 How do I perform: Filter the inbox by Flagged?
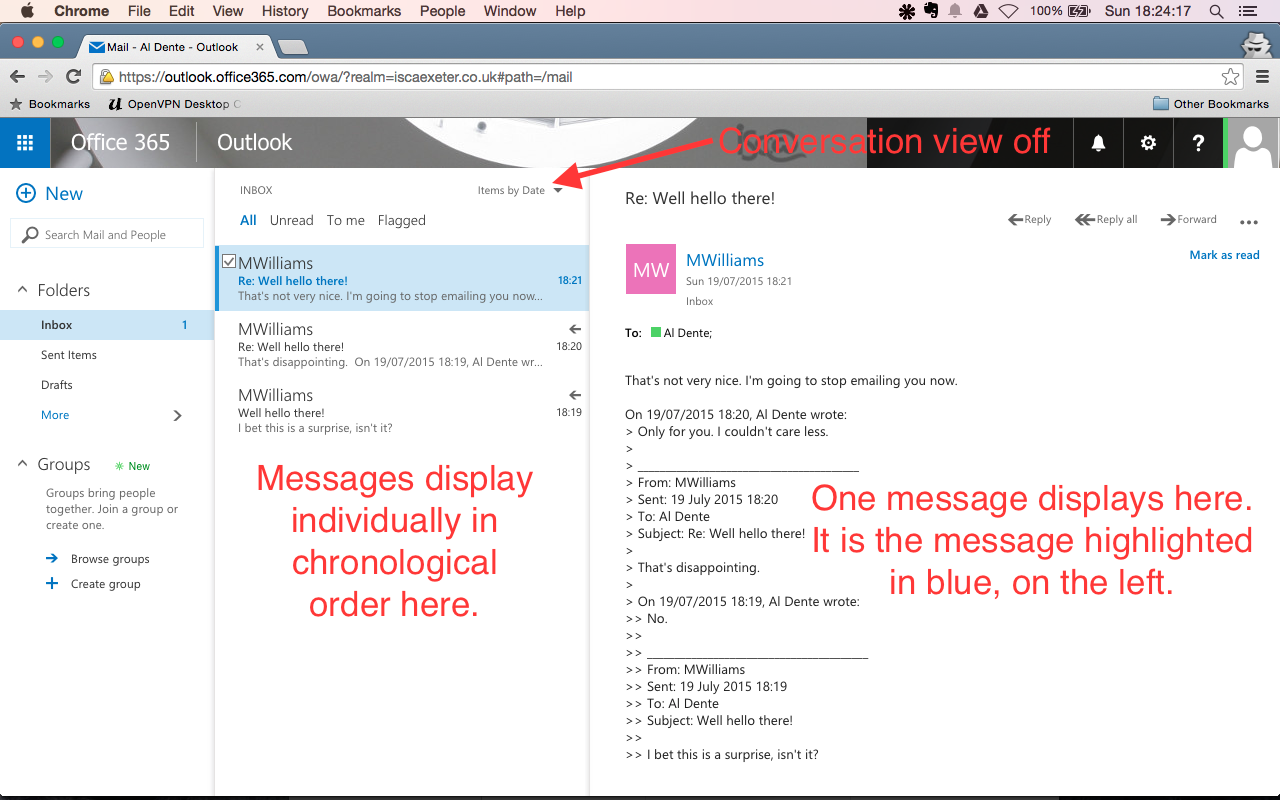coord(402,220)
